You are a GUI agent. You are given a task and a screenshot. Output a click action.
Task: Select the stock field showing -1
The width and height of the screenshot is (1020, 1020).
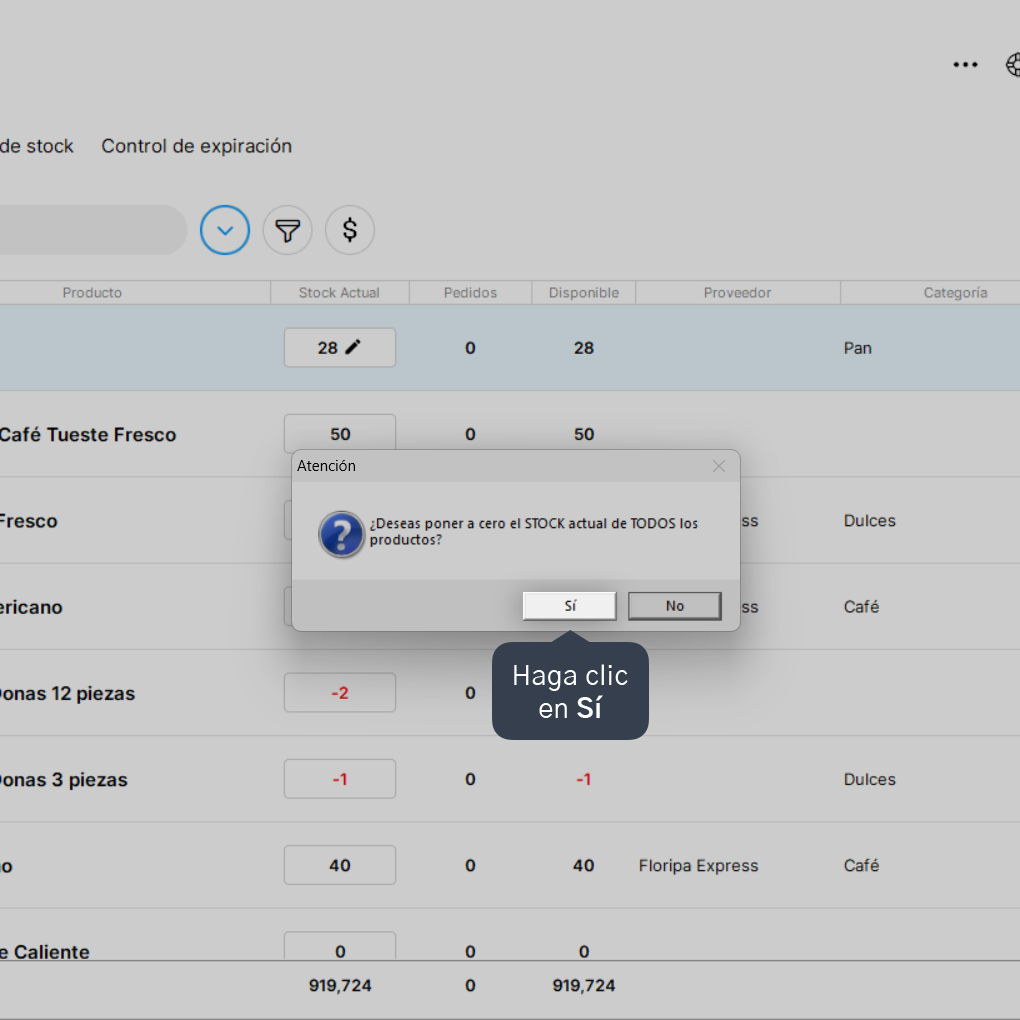(340, 779)
